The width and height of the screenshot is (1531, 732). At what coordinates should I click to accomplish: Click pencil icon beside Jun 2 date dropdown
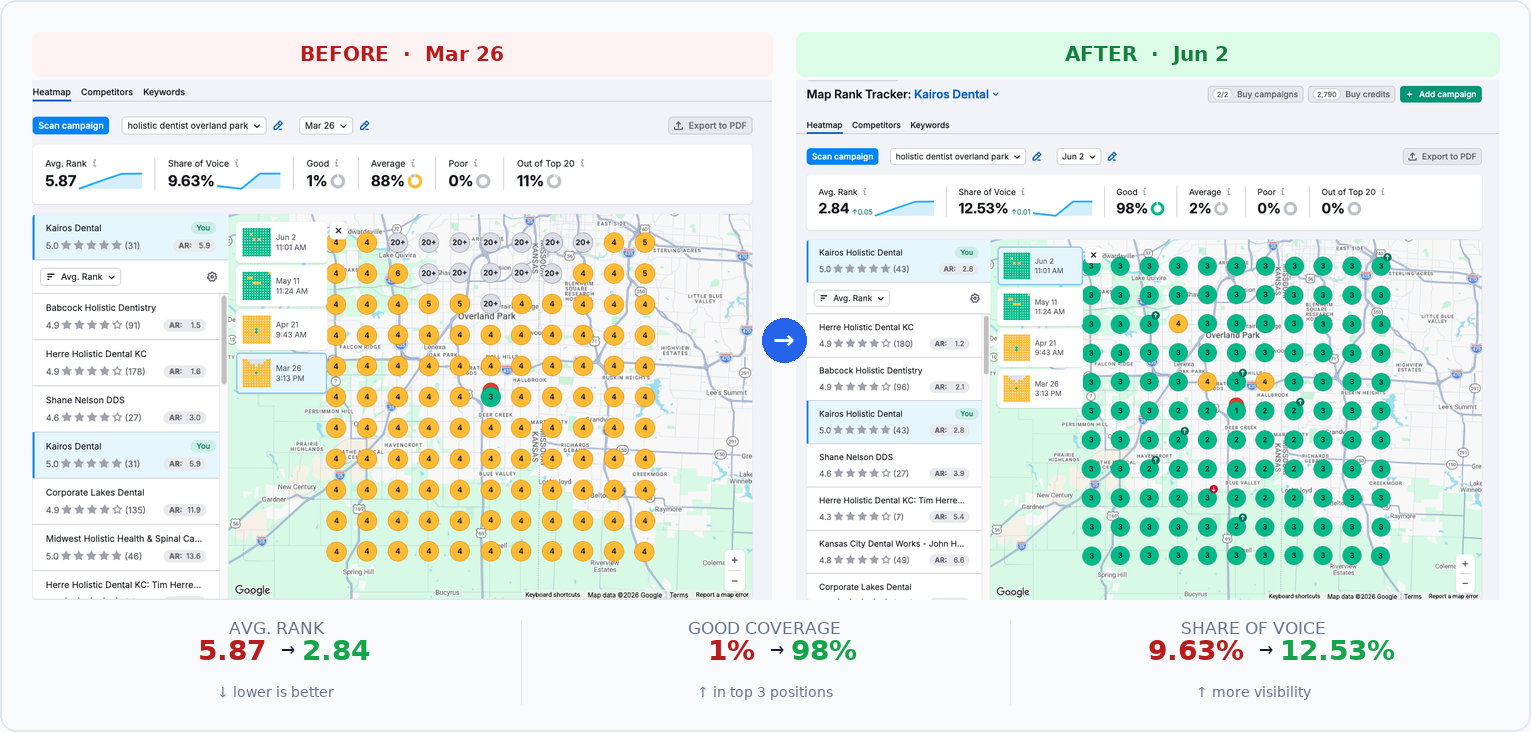1112,157
